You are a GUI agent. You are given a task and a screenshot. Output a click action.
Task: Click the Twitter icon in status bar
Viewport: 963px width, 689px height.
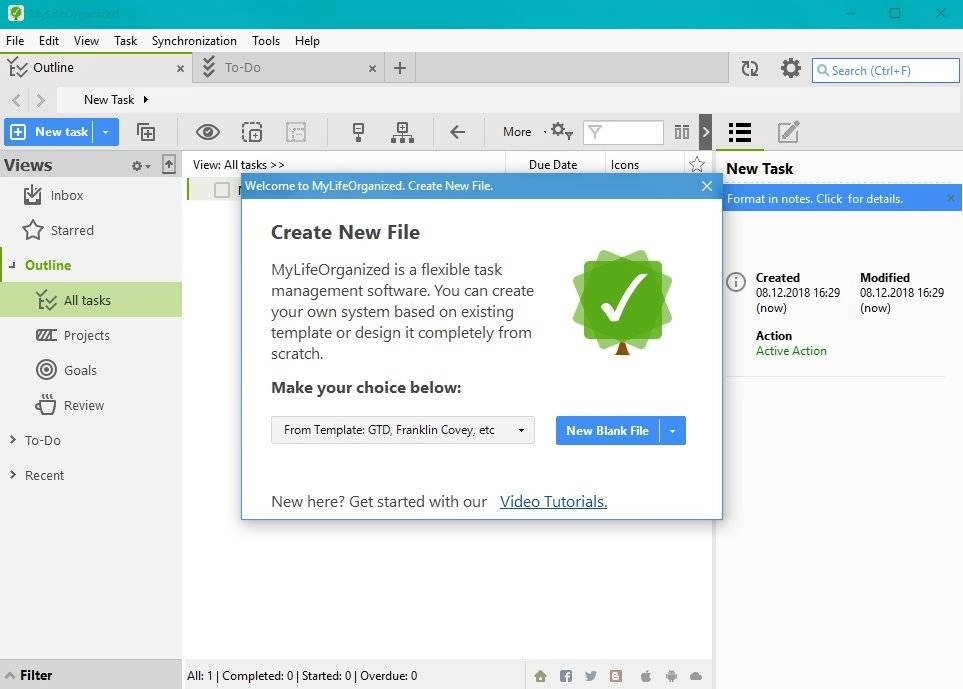tap(591, 676)
